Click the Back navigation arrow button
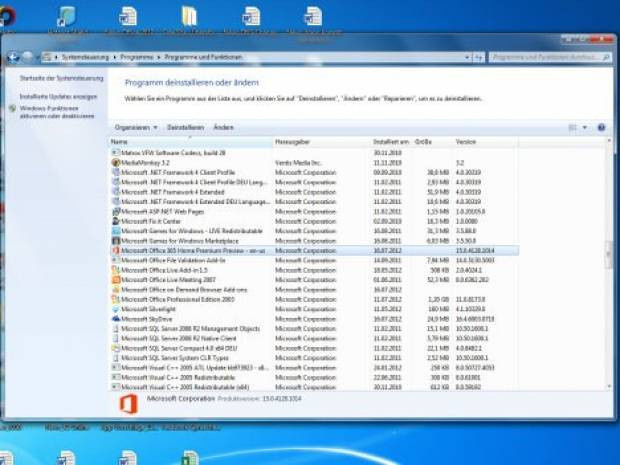Image resolution: width=620 pixels, height=465 pixels. (x=13, y=57)
